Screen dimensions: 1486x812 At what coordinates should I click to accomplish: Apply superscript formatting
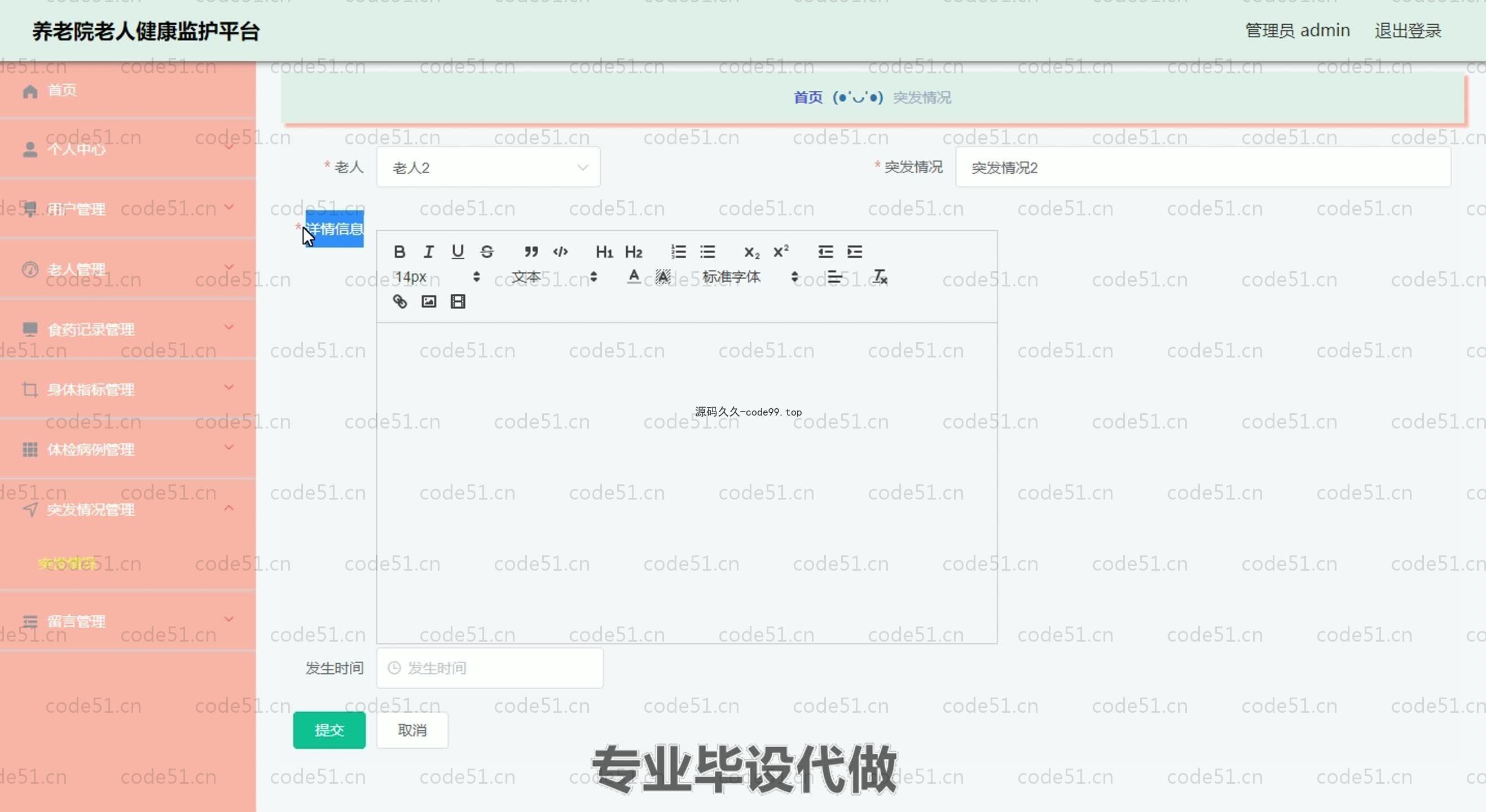click(x=781, y=252)
